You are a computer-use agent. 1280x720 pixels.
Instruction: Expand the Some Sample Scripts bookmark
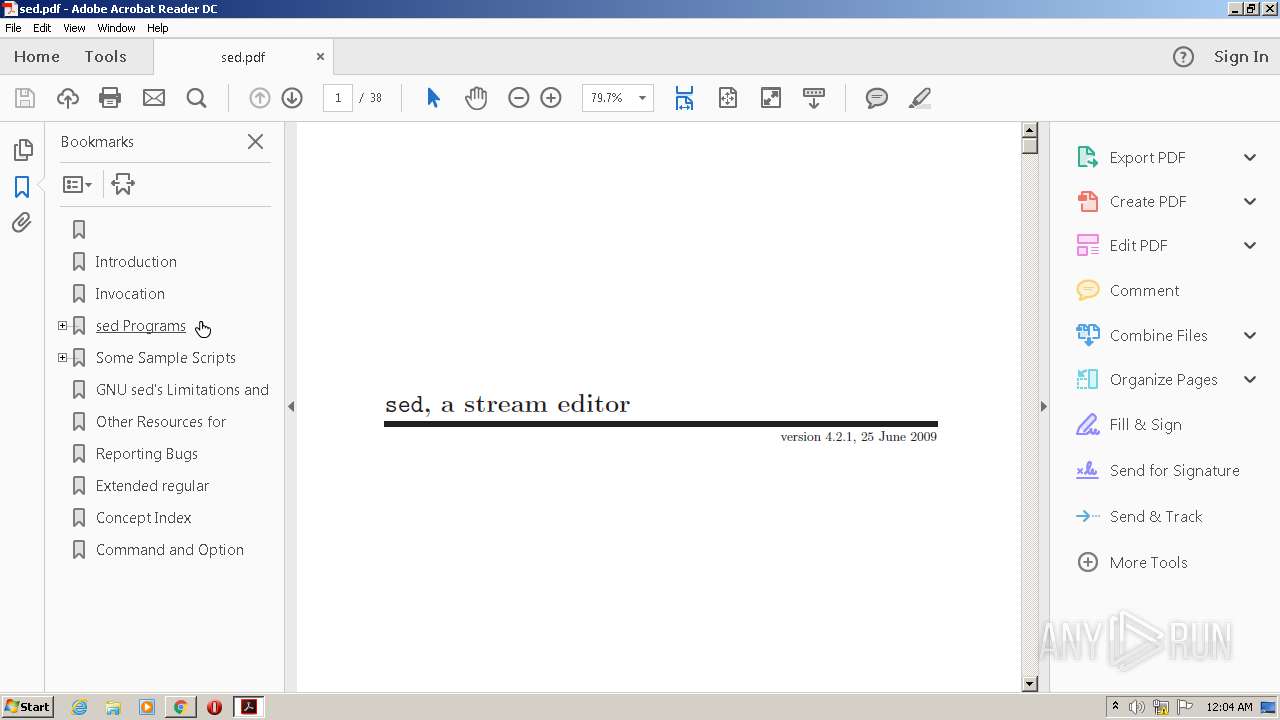pyautogui.click(x=62, y=358)
